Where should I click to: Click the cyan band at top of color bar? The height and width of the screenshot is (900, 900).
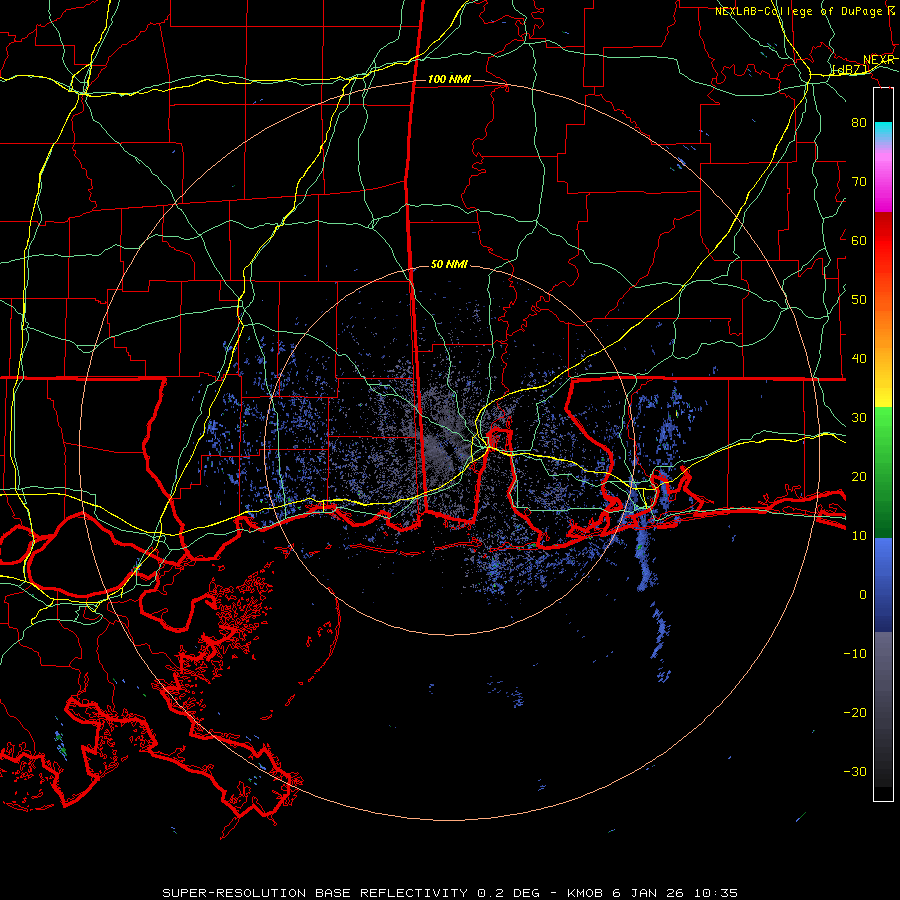883,132
